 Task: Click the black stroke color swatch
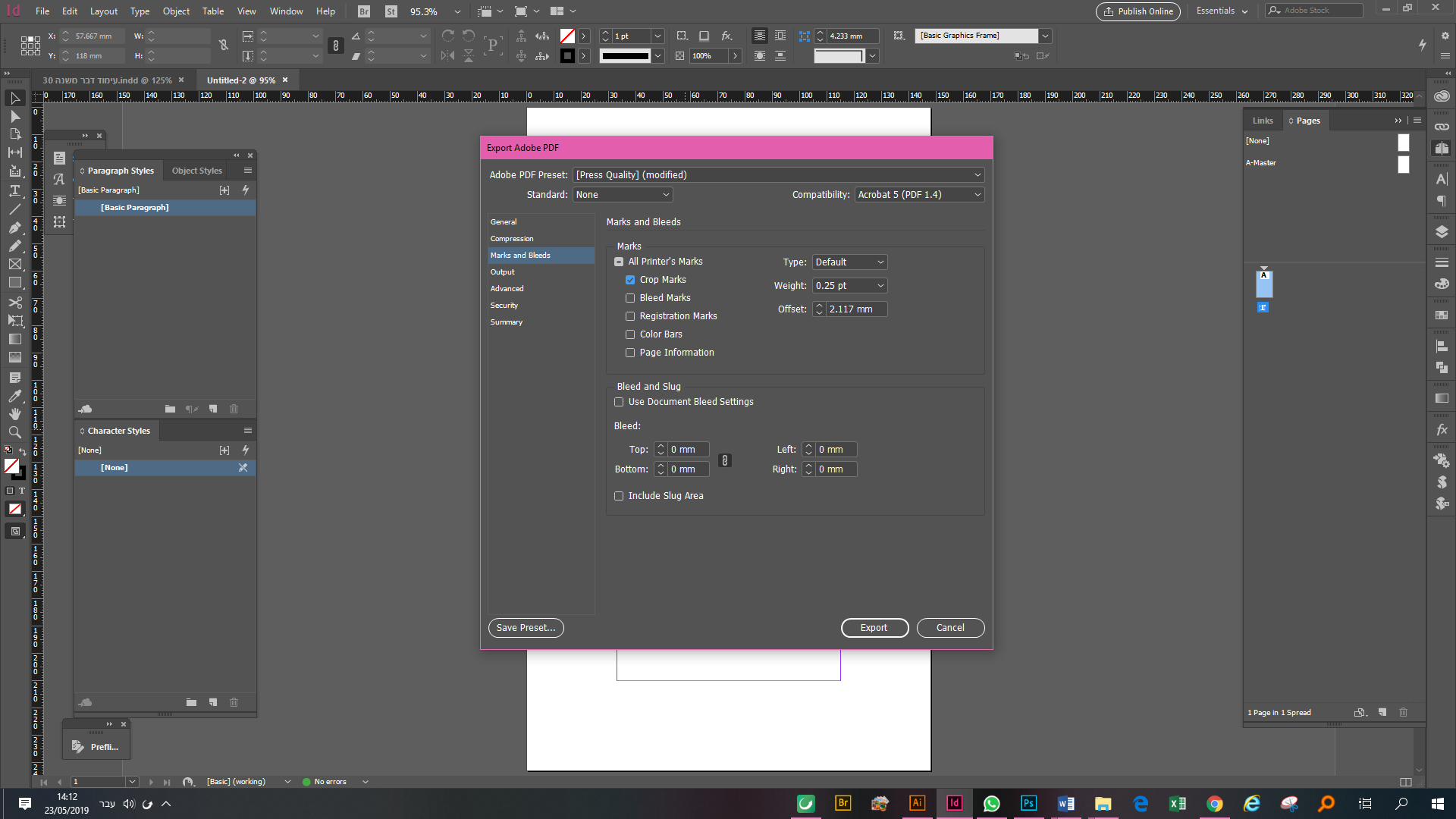(567, 56)
